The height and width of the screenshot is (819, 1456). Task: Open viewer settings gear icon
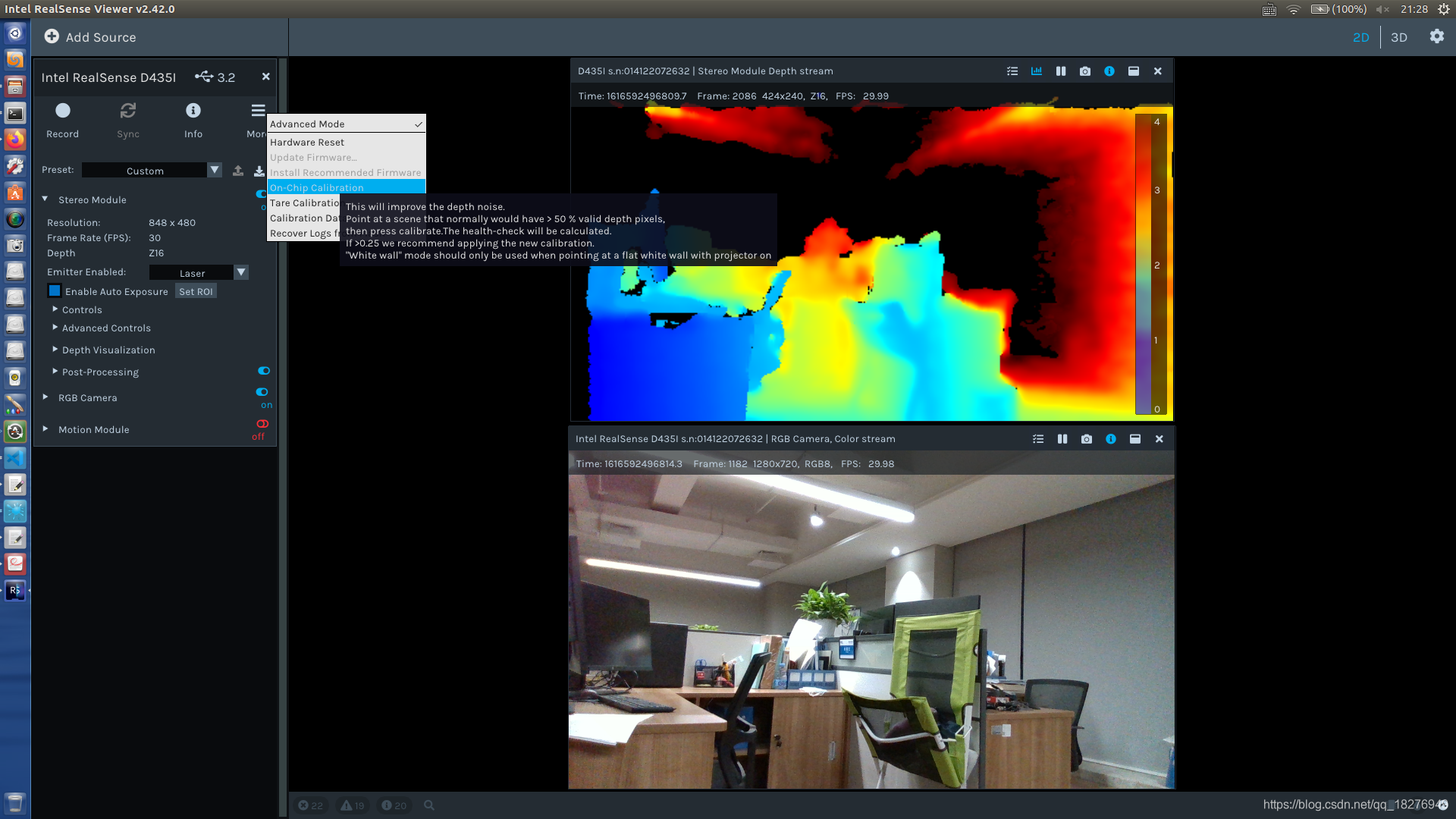1437,36
